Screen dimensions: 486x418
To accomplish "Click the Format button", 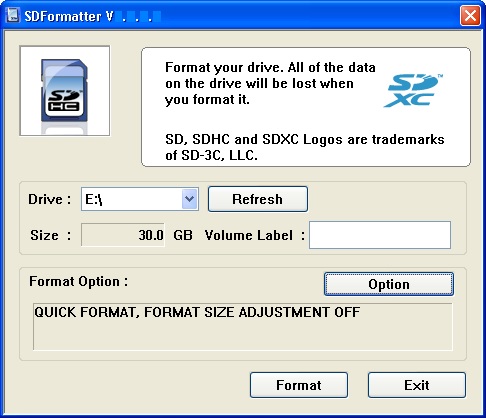I will (x=299, y=385).
